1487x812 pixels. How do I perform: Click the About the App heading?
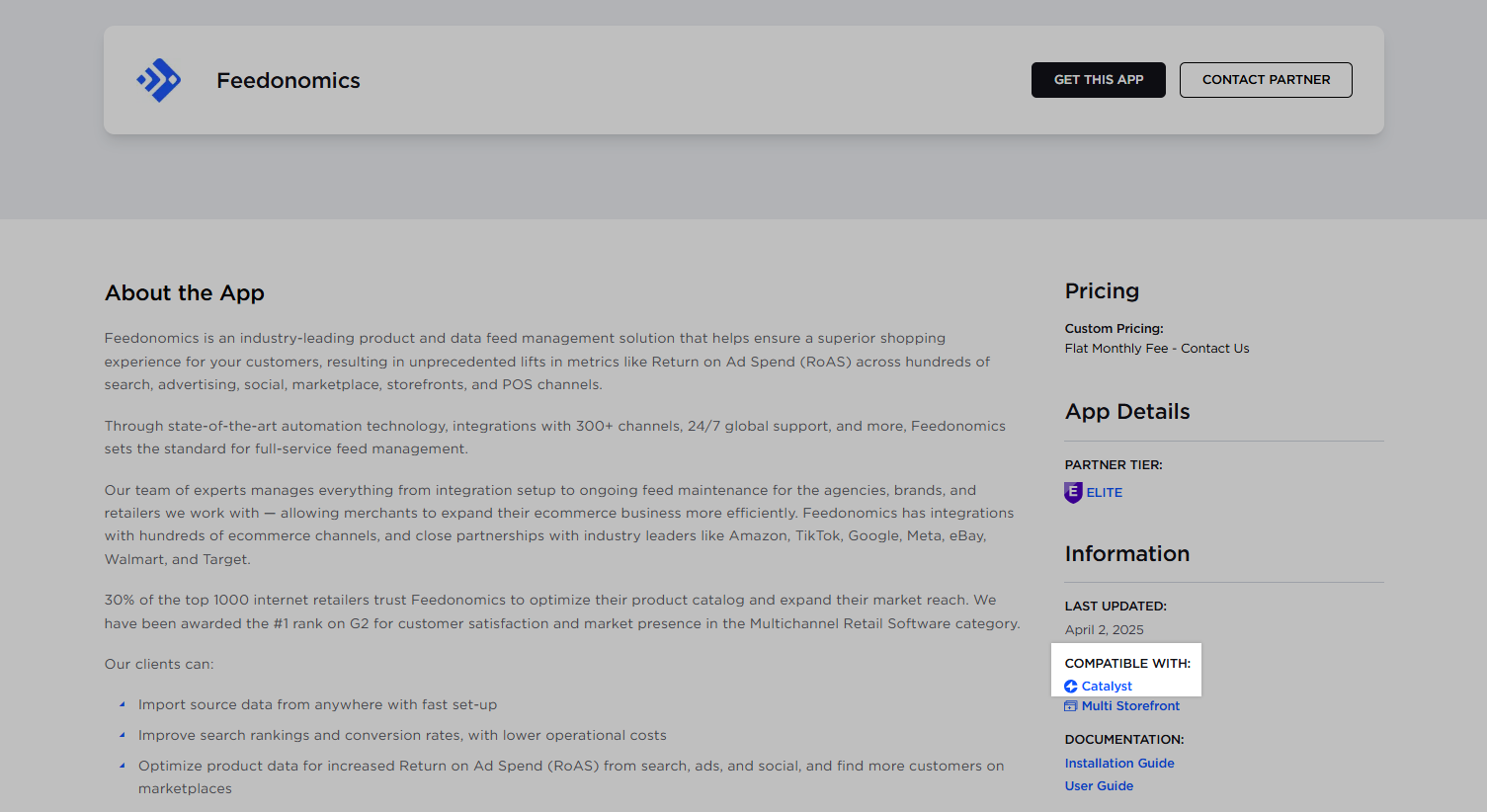pos(185,293)
